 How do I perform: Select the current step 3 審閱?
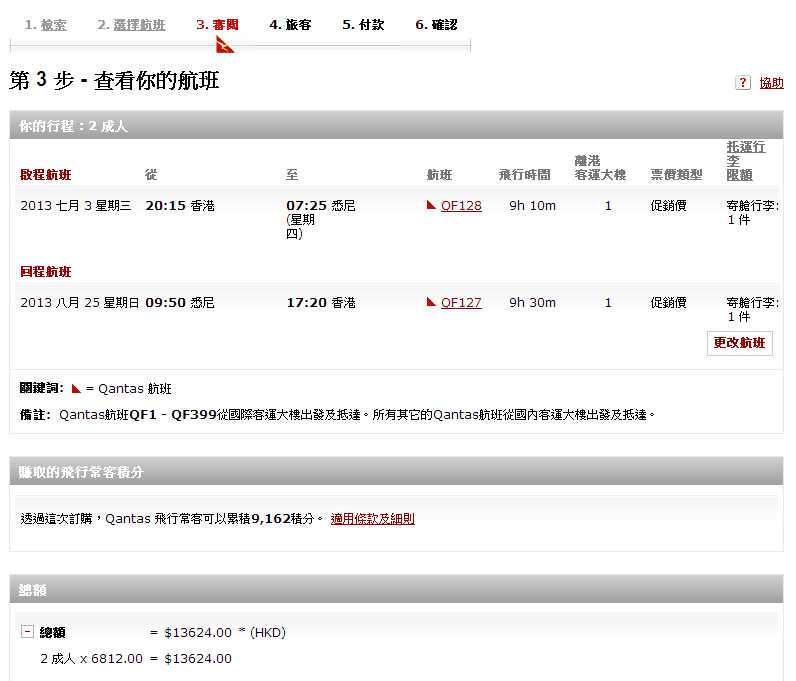(x=217, y=25)
